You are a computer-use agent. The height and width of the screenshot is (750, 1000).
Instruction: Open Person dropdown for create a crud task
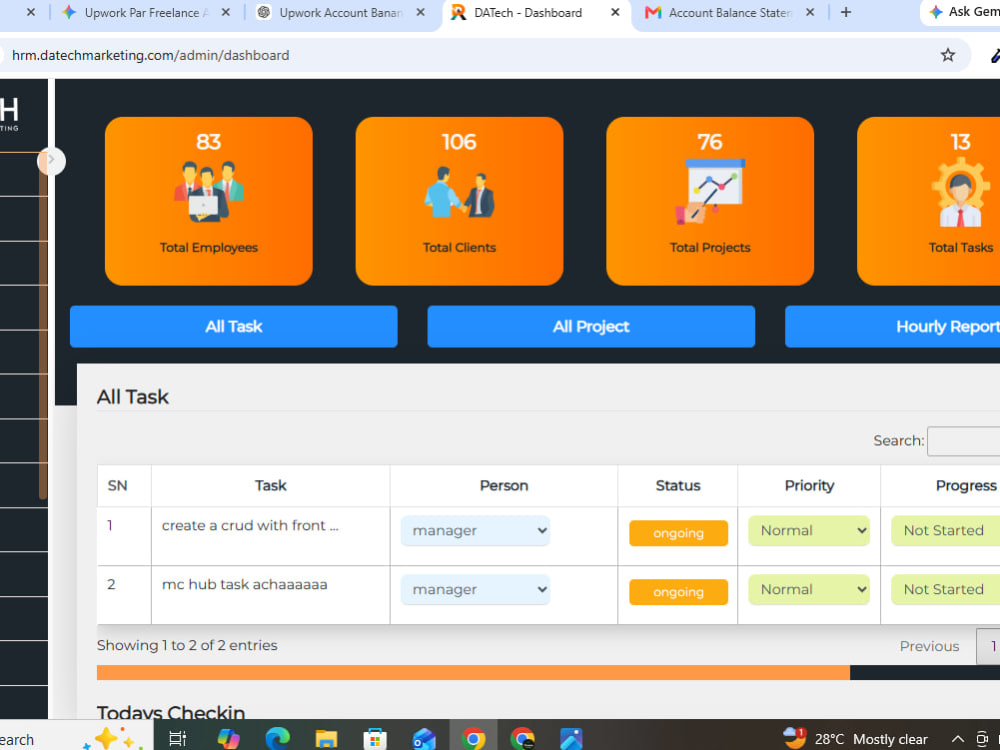click(x=475, y=531)
